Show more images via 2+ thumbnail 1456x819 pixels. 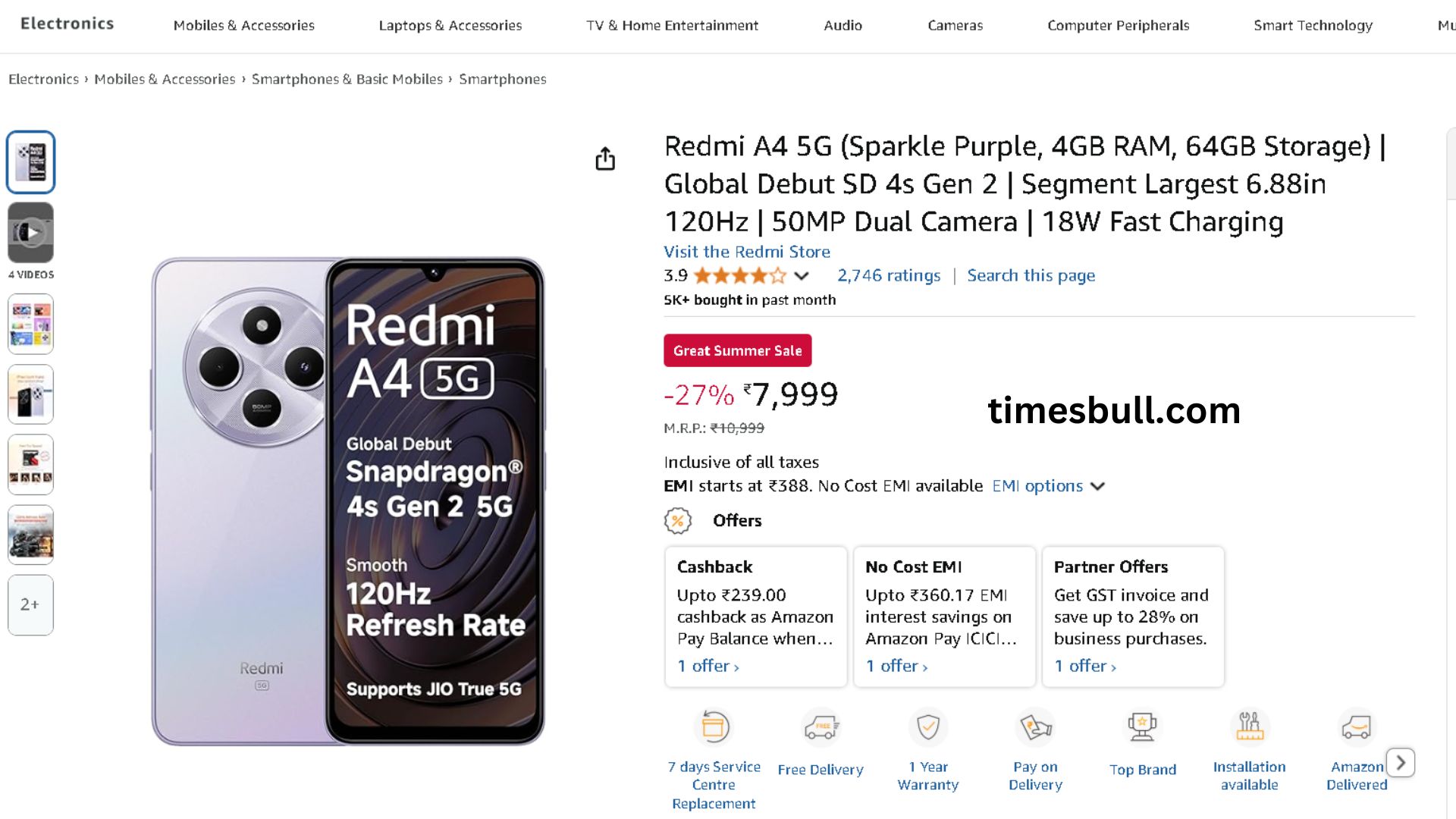coord(30,604)
